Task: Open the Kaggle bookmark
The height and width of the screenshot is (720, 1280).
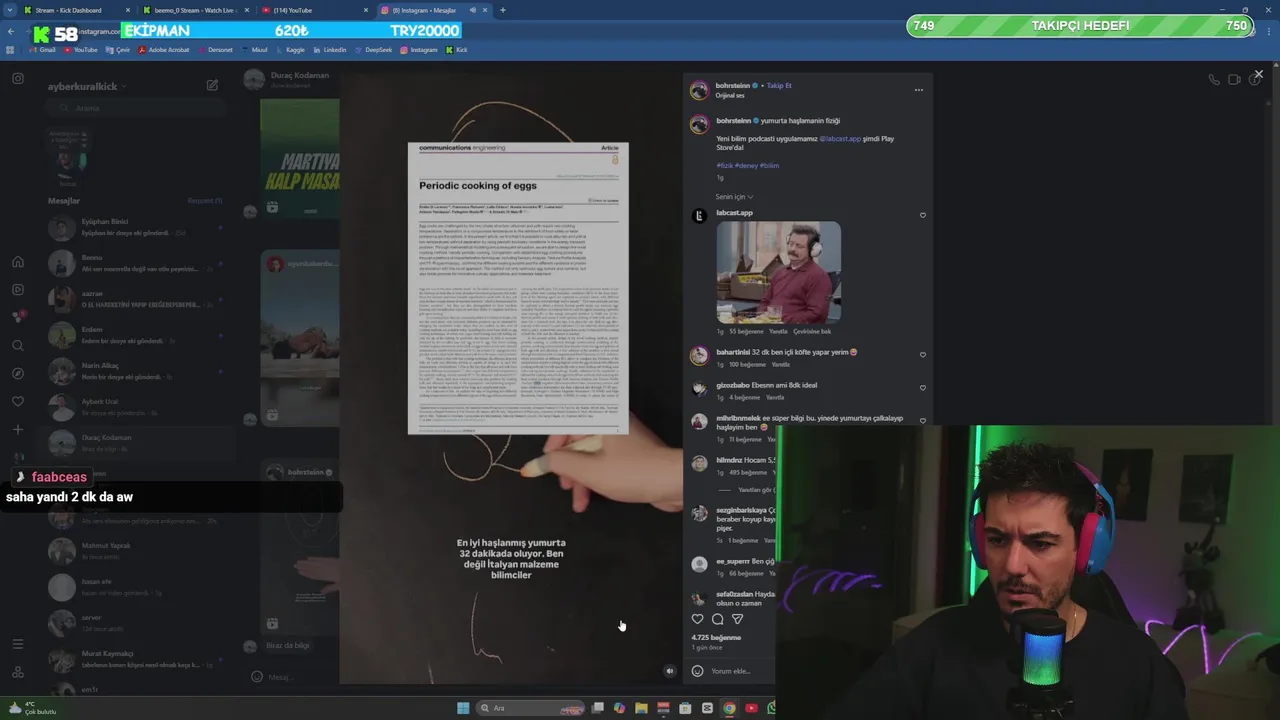Action: point(290,49)
